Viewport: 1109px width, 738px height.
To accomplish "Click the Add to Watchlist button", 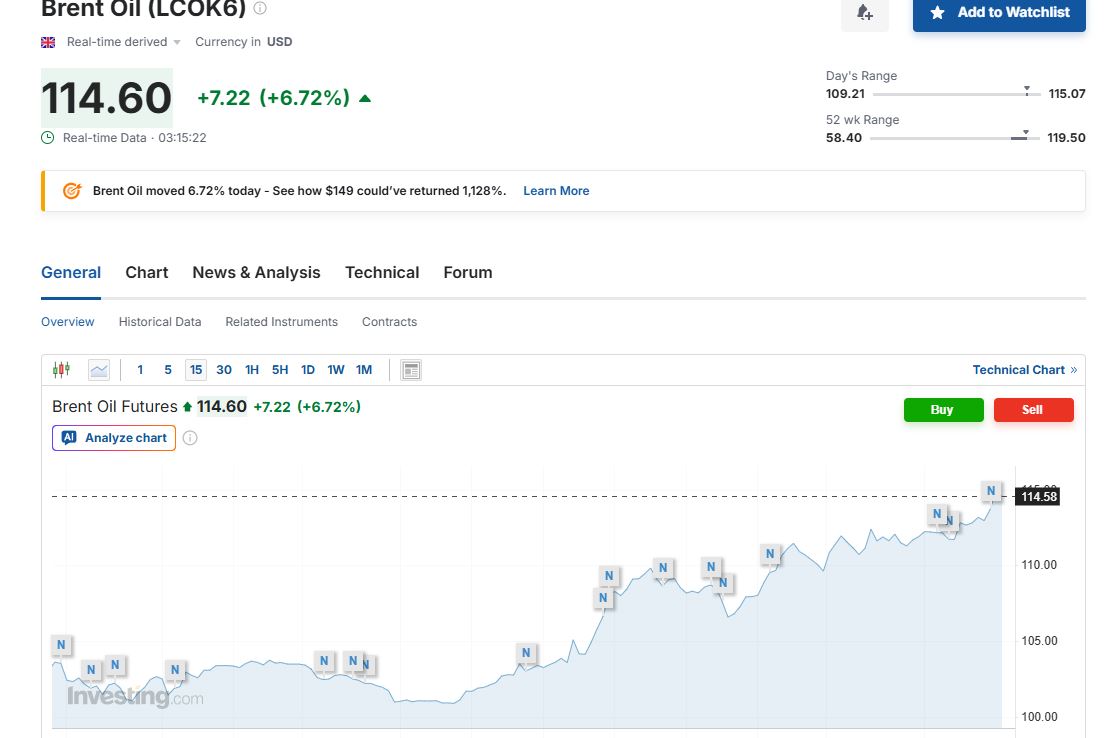I will [x=999, y=13].
